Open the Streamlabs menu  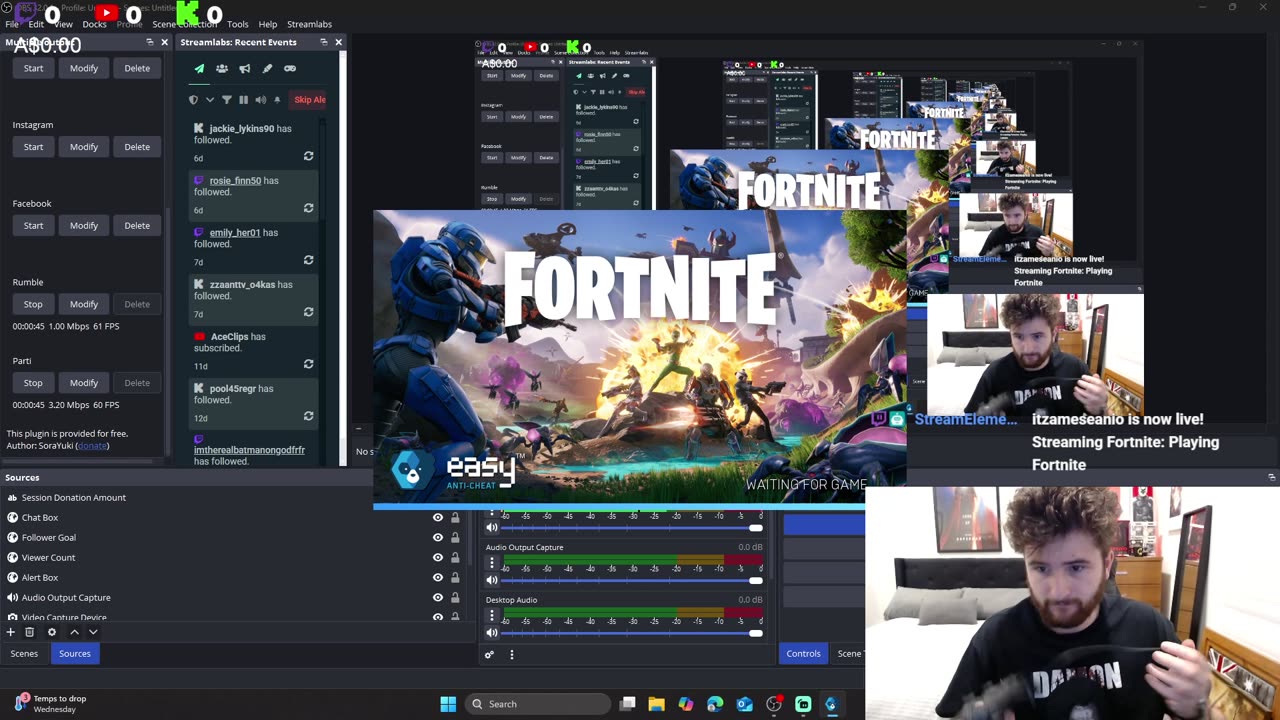click(x=309, y=24)
